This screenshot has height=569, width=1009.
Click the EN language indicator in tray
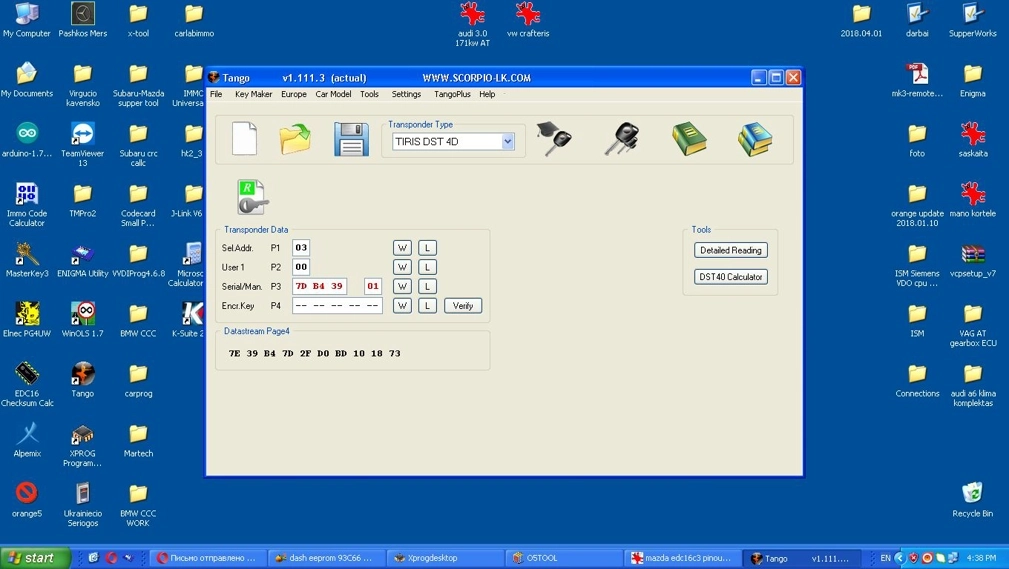885,558
